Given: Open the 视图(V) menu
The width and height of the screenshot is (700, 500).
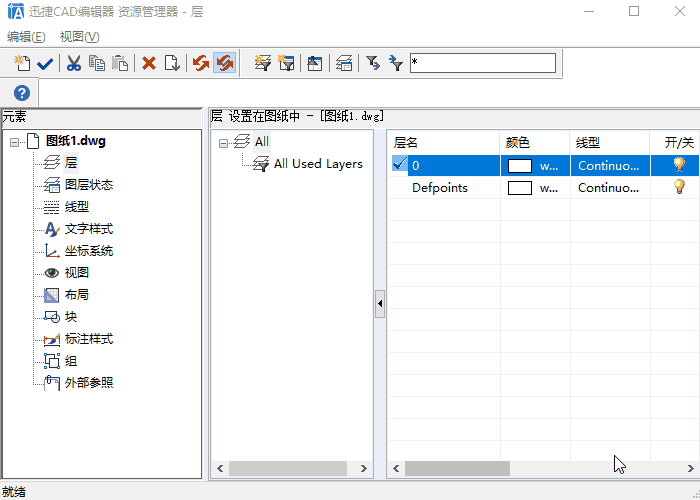Looking at the screenshot, I should pyautogui.click(x=79, y=36).
